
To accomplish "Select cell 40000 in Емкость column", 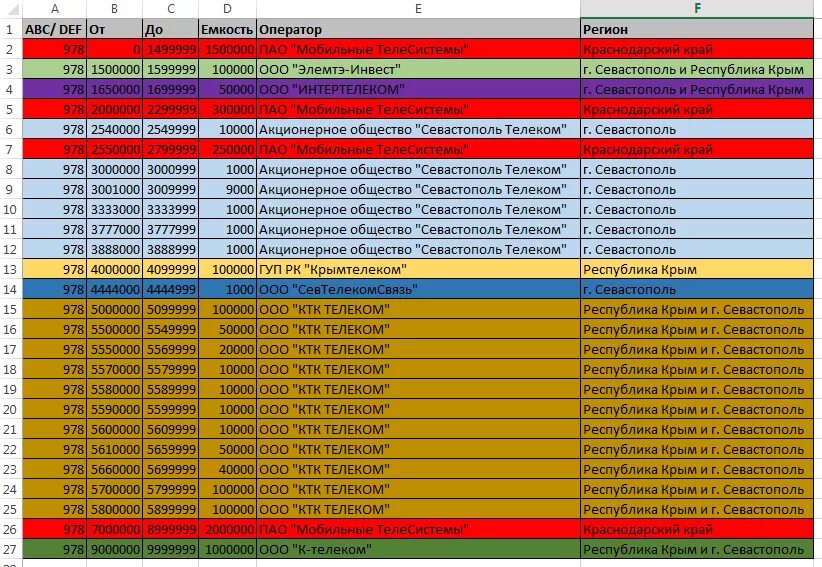I will 227,469.
